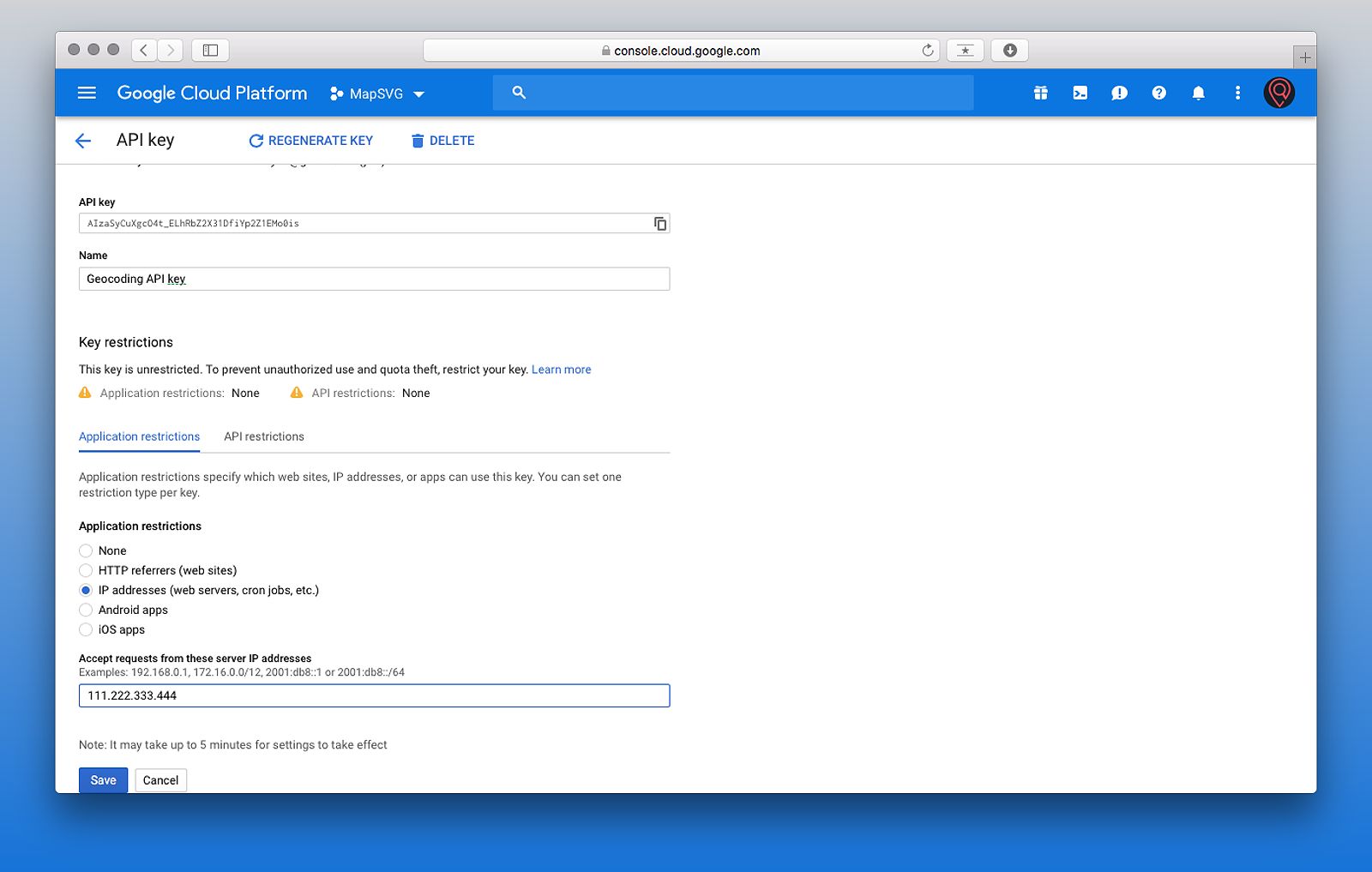The image size is (1372, 872).
Task: Click the trash icon beside DELETE
Action: coord(418,141)
